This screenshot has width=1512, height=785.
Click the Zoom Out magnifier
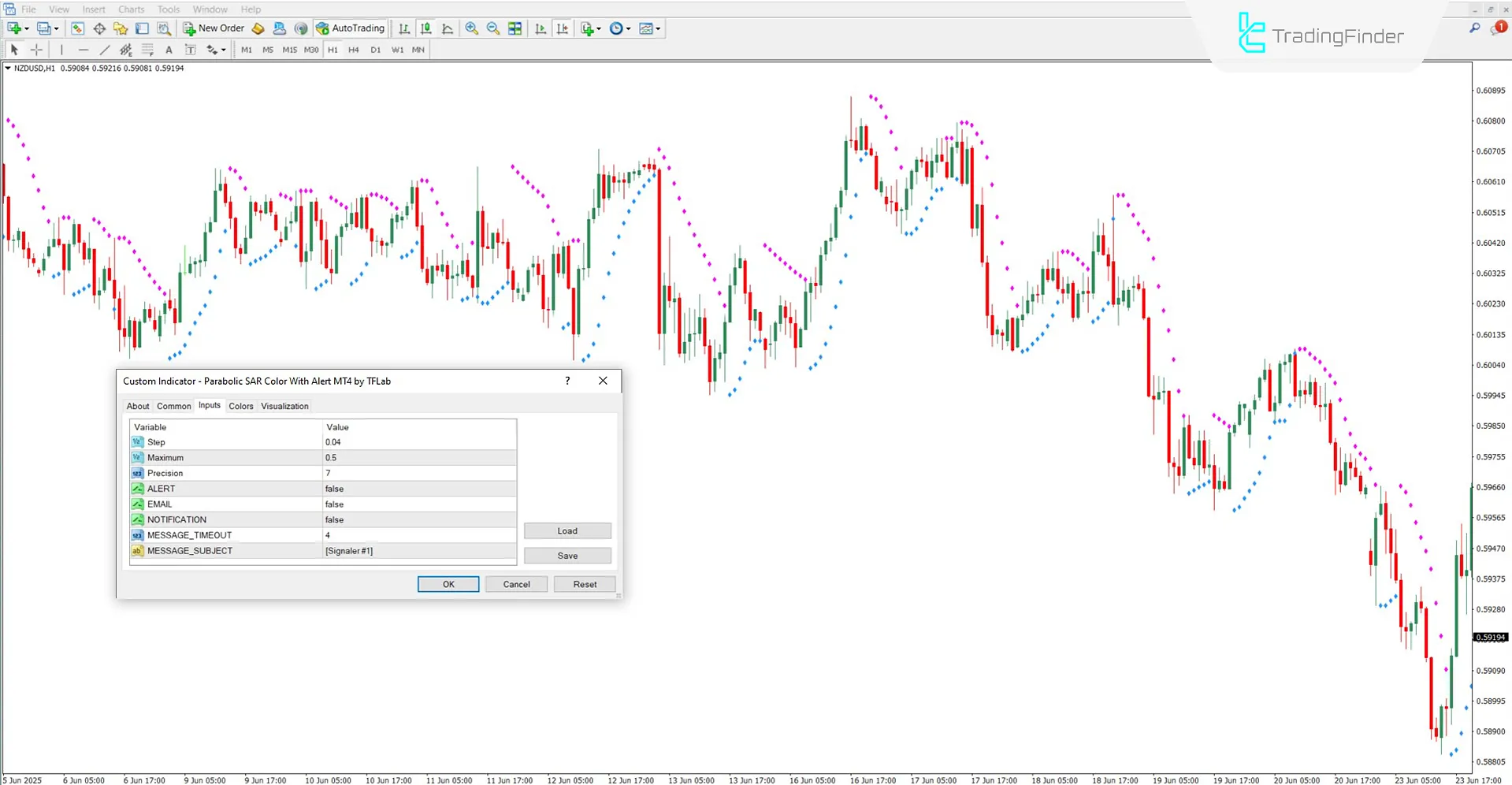[492, 28]
